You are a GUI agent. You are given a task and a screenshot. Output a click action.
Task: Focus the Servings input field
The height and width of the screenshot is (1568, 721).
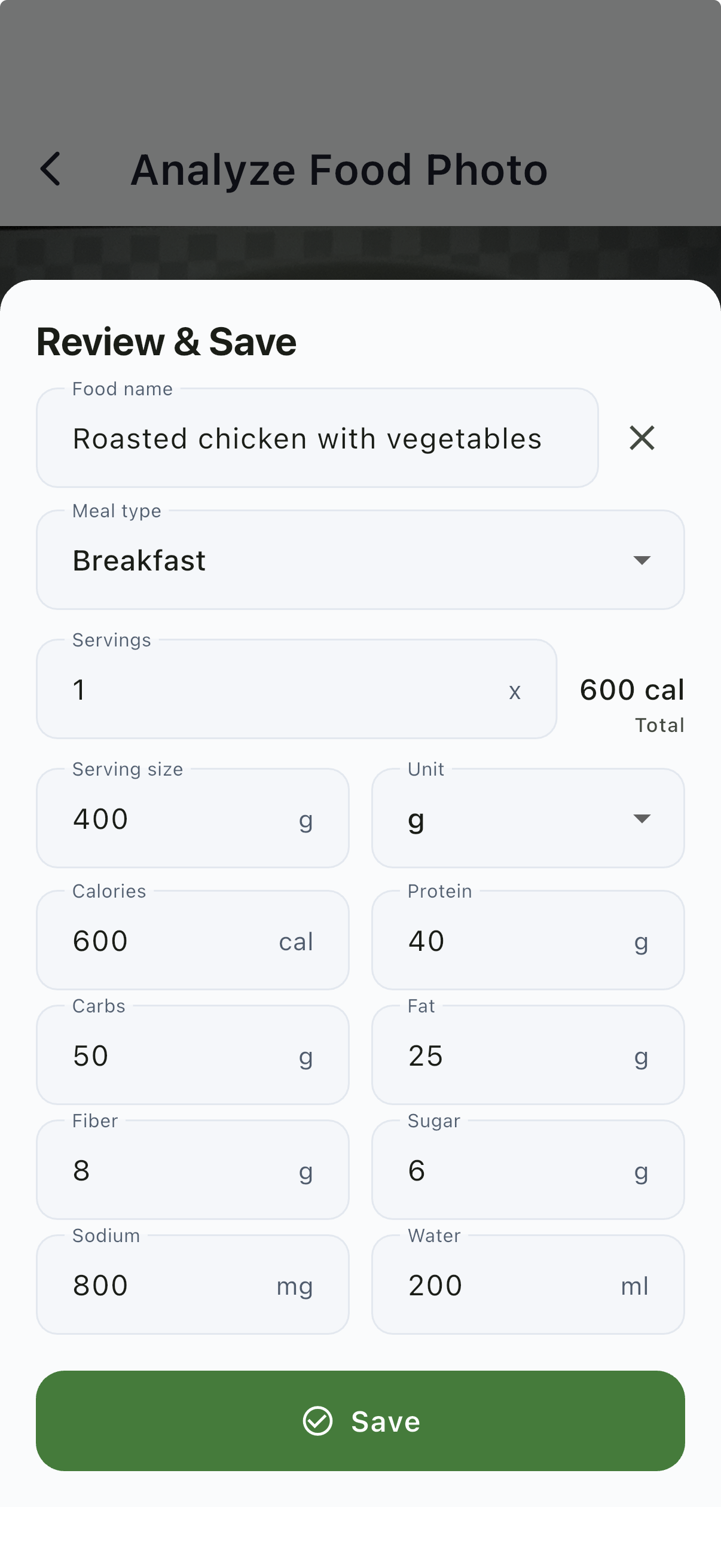(286, 690)
